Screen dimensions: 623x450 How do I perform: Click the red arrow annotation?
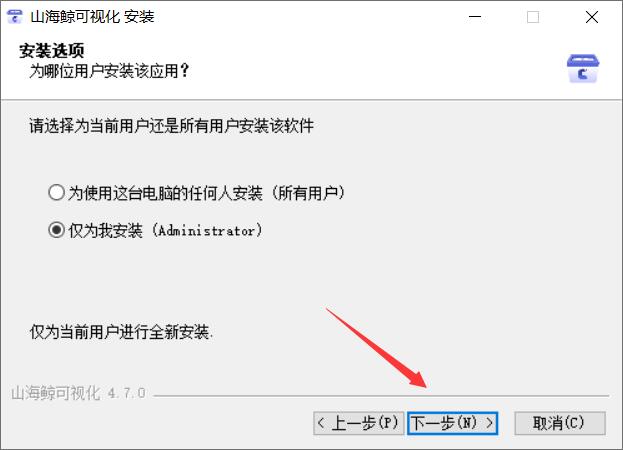[376, 348]
